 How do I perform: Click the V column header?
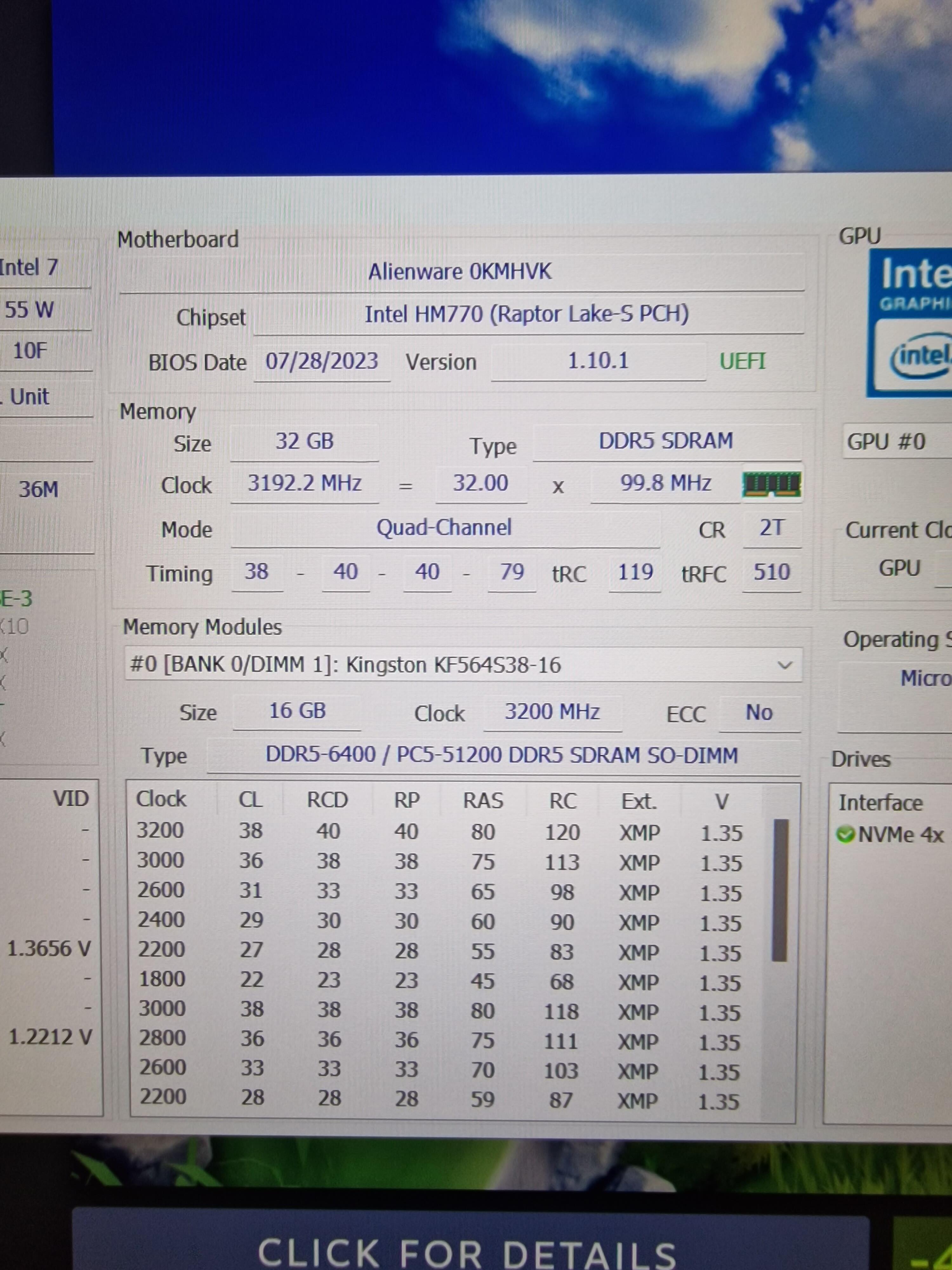coord(721,802)
